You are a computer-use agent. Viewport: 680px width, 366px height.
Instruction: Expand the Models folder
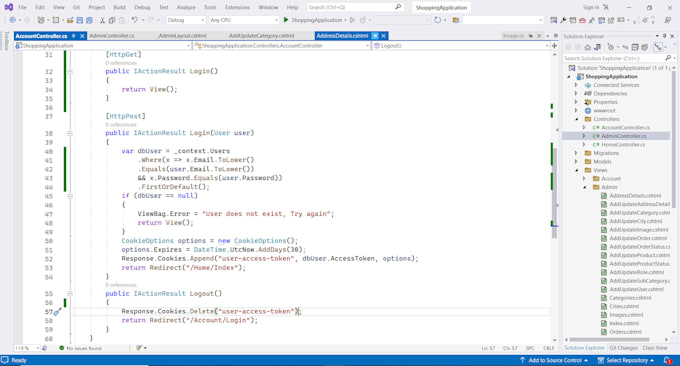tap(576, 161)
